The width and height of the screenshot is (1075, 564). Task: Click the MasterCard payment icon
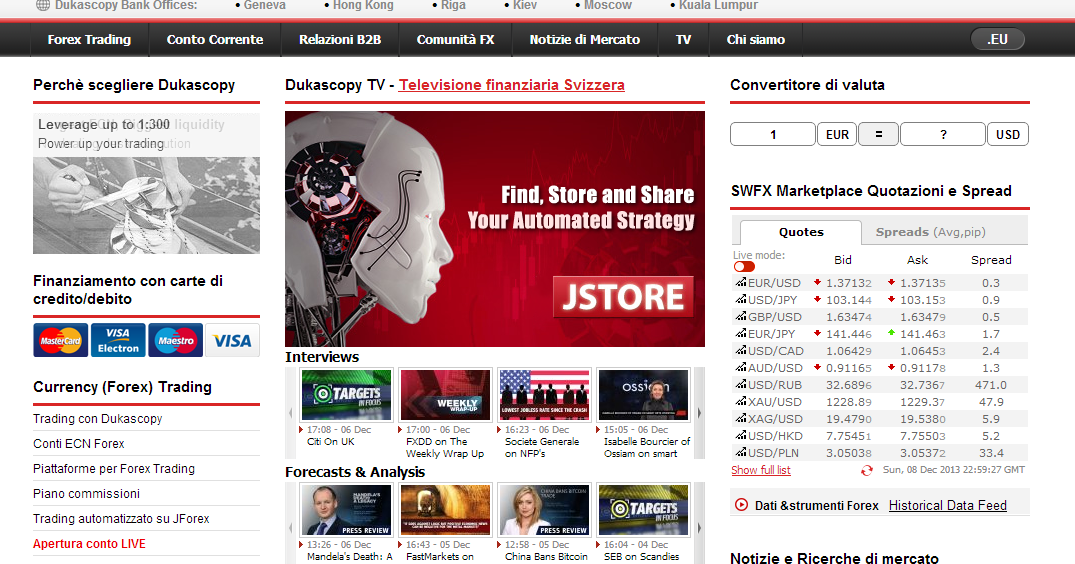pyautogui.click(x=60, y=340)
